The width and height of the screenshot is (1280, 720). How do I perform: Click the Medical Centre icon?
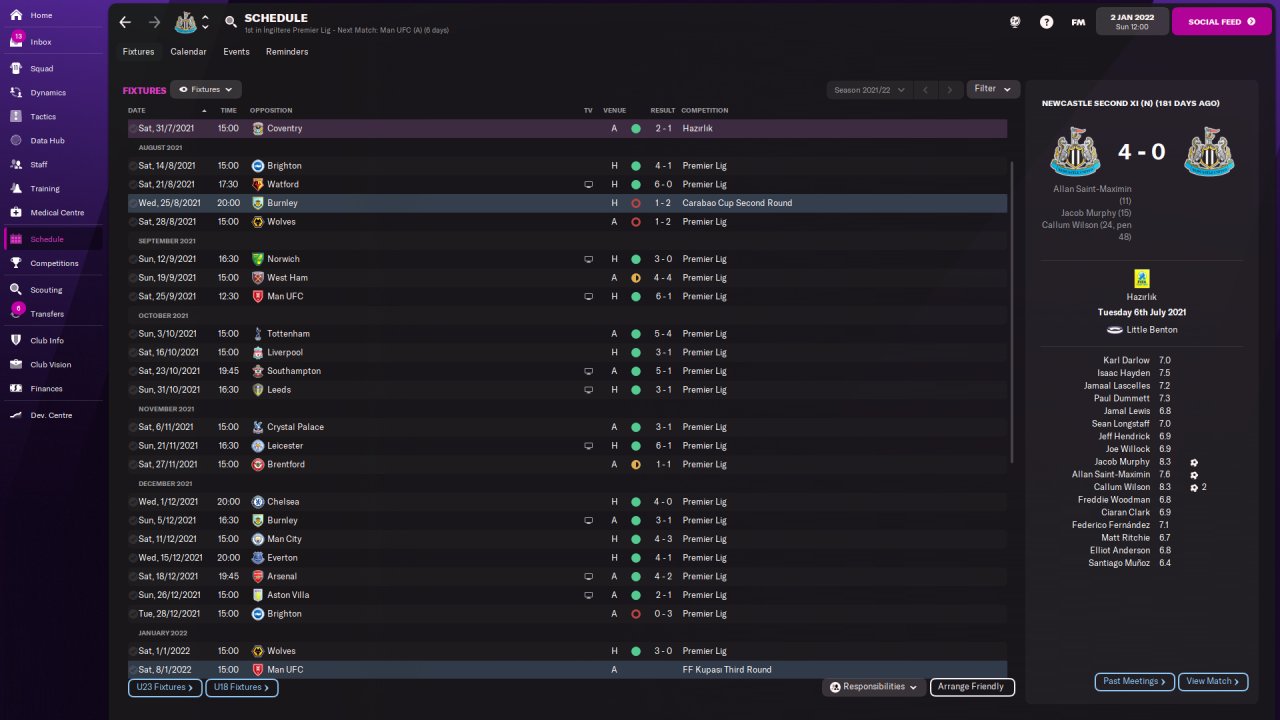(16, 212)
